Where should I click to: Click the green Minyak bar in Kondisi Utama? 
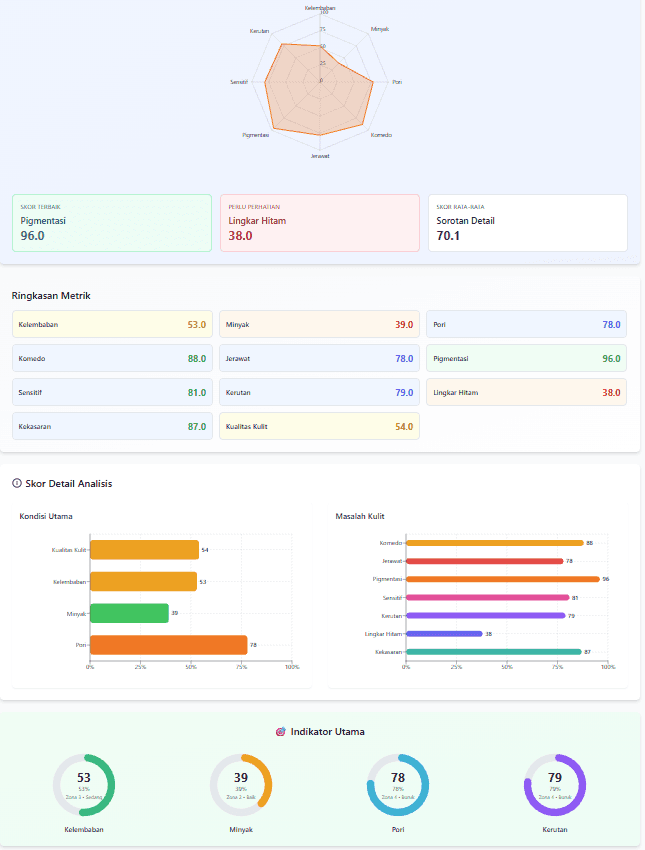(x=129, y=613)
